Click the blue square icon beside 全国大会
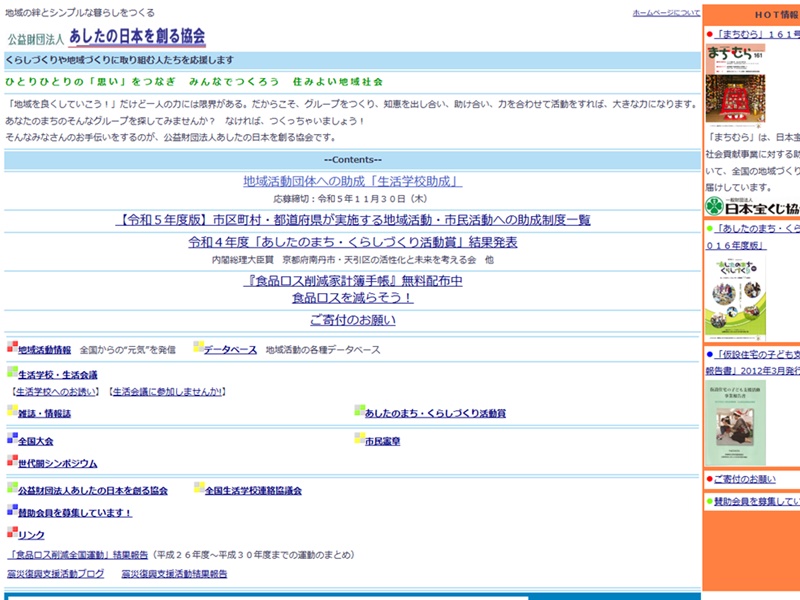800x600 pixels. click(12, 438)
